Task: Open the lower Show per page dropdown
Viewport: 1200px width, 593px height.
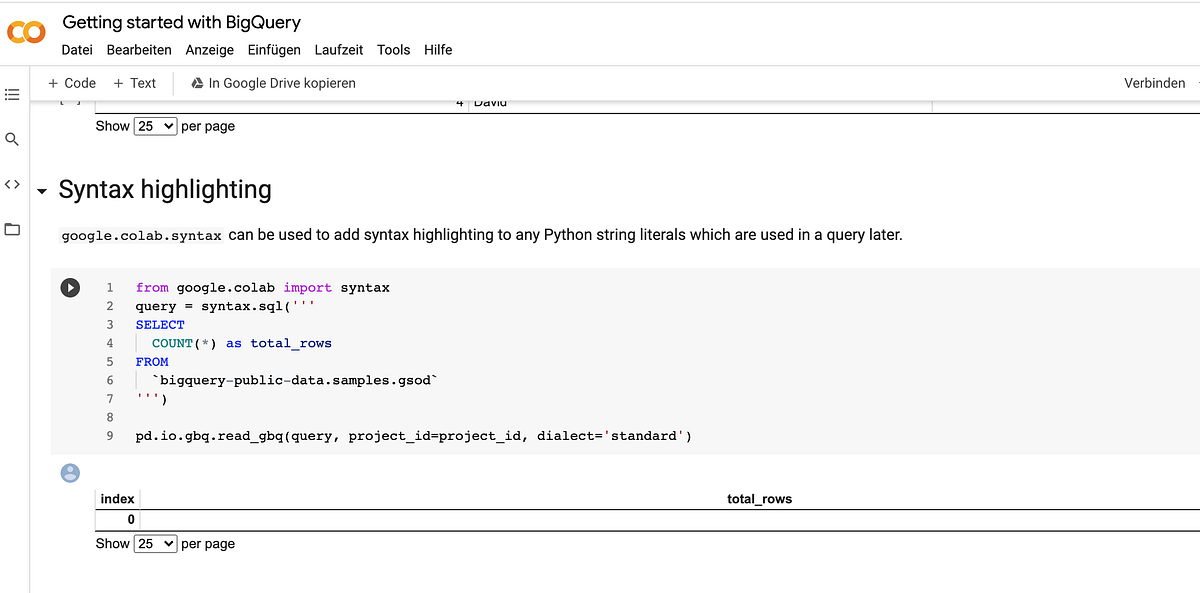Action: [x=155, y=543]
